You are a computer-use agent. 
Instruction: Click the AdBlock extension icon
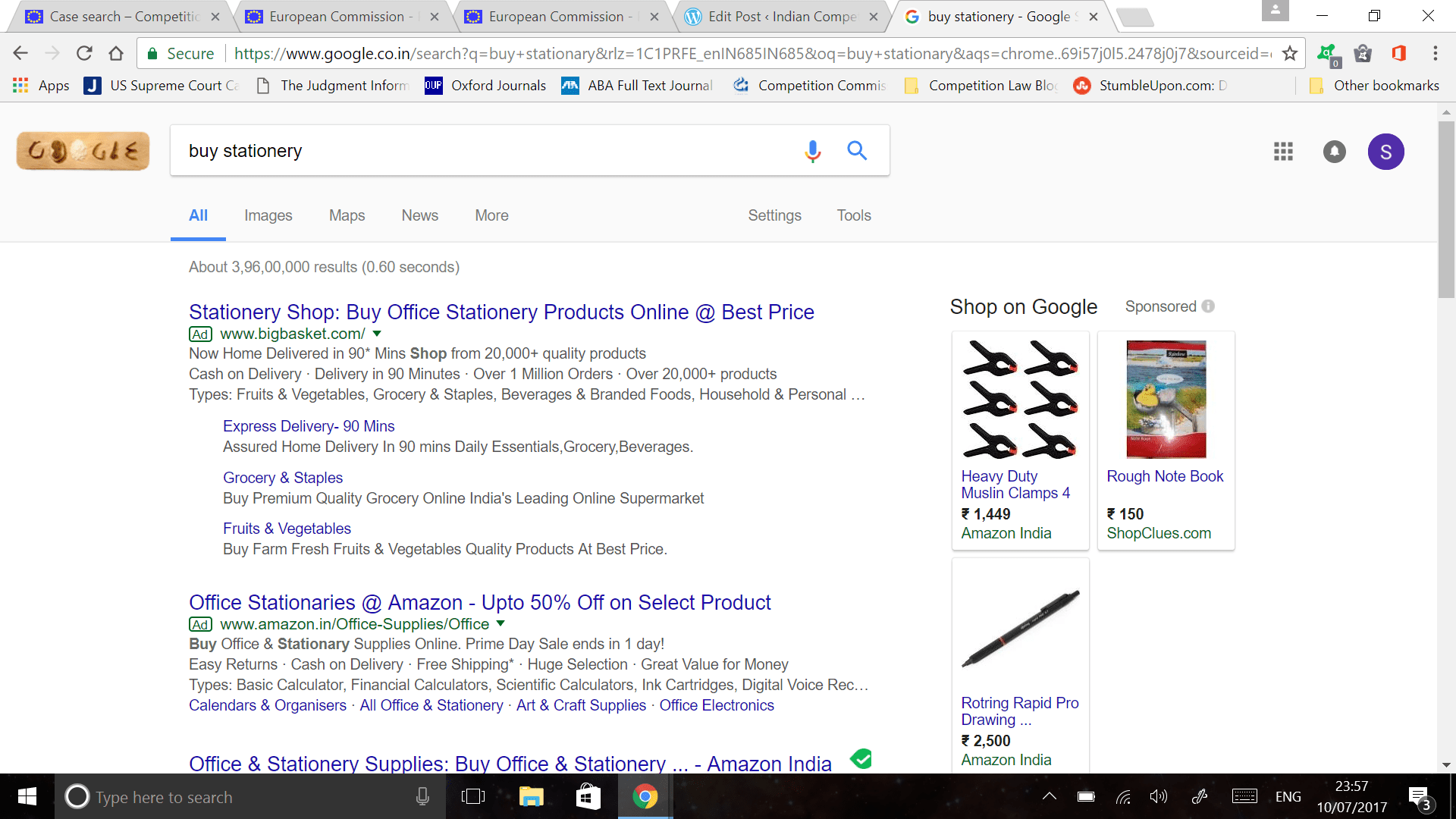[1326, 53]
